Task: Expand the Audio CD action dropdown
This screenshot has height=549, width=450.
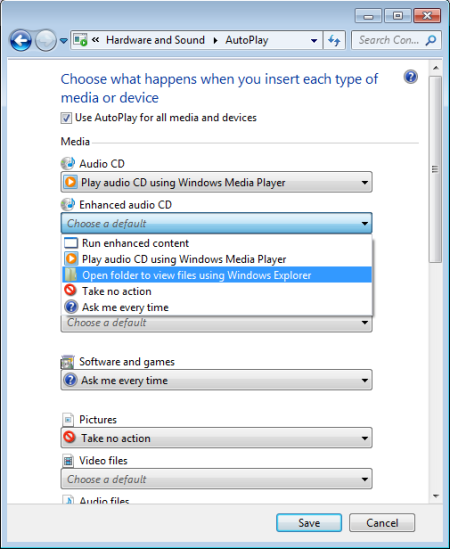Action: click(x=216, y=182)
